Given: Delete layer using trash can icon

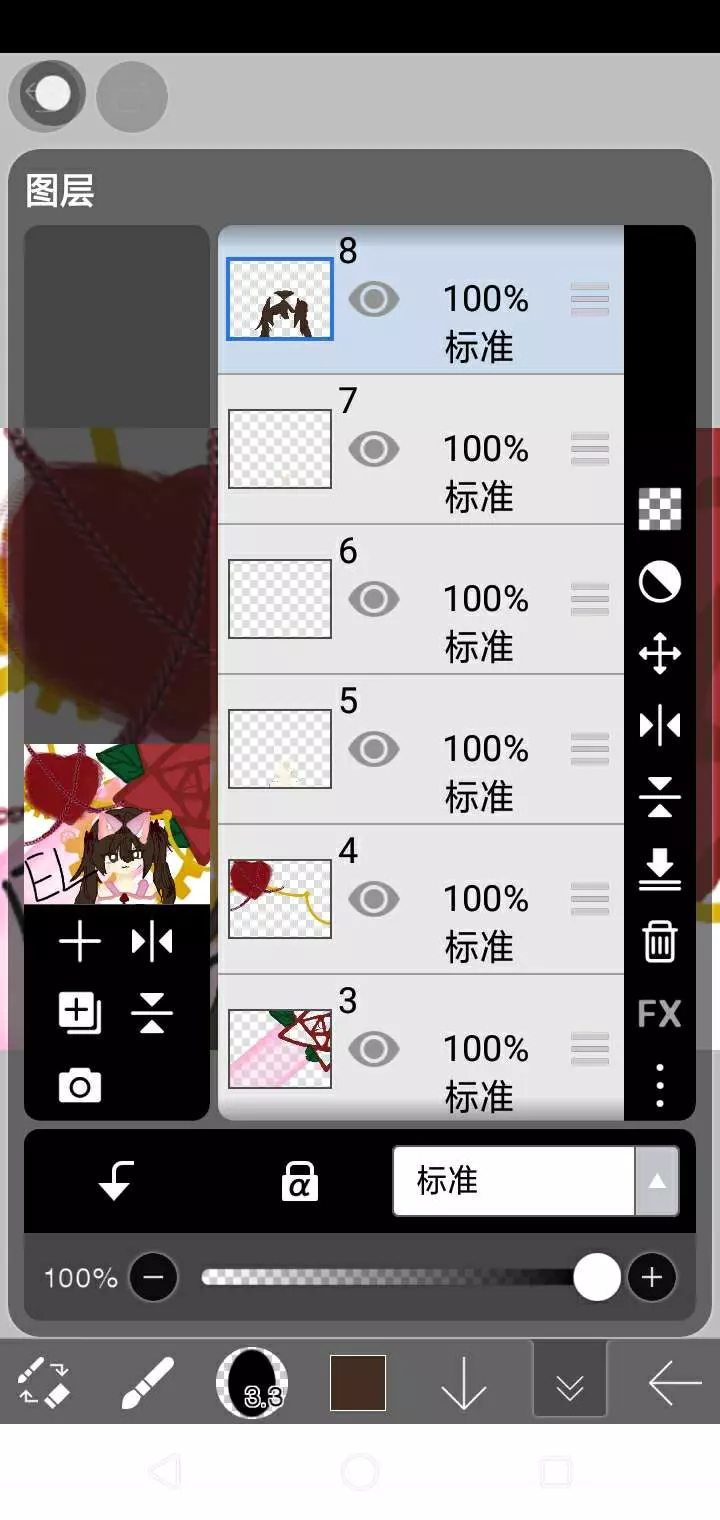Looking at the screenshot, I should [x=660, y=941].
